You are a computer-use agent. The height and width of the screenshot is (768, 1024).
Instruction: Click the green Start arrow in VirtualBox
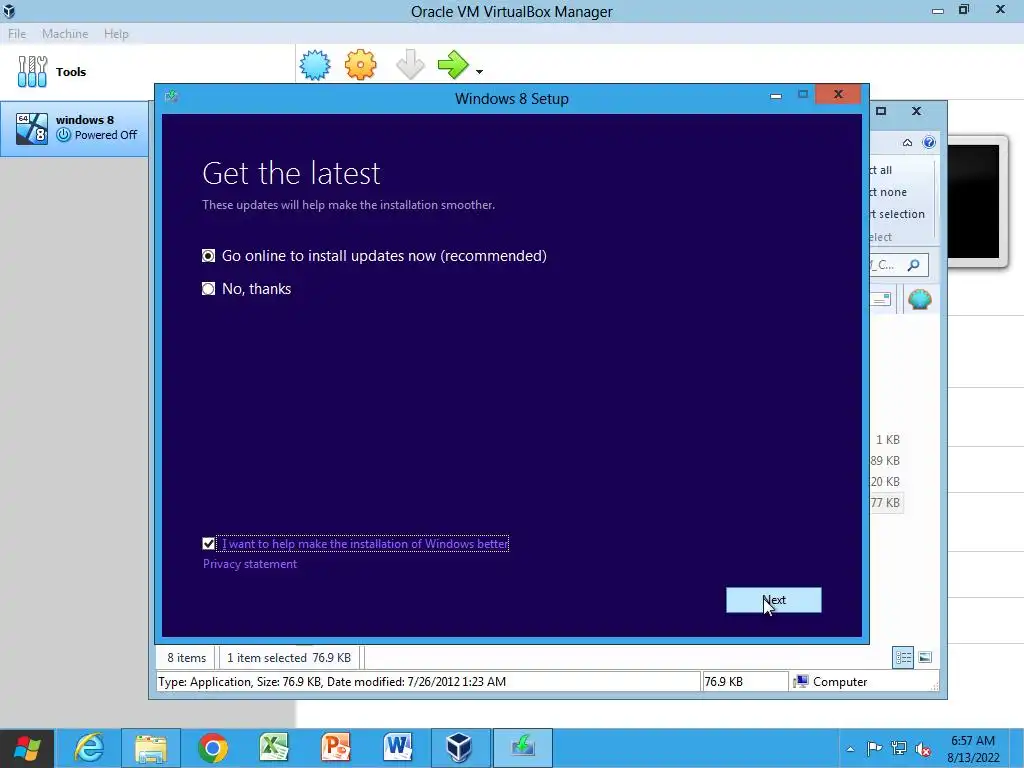tap(453, 65)
